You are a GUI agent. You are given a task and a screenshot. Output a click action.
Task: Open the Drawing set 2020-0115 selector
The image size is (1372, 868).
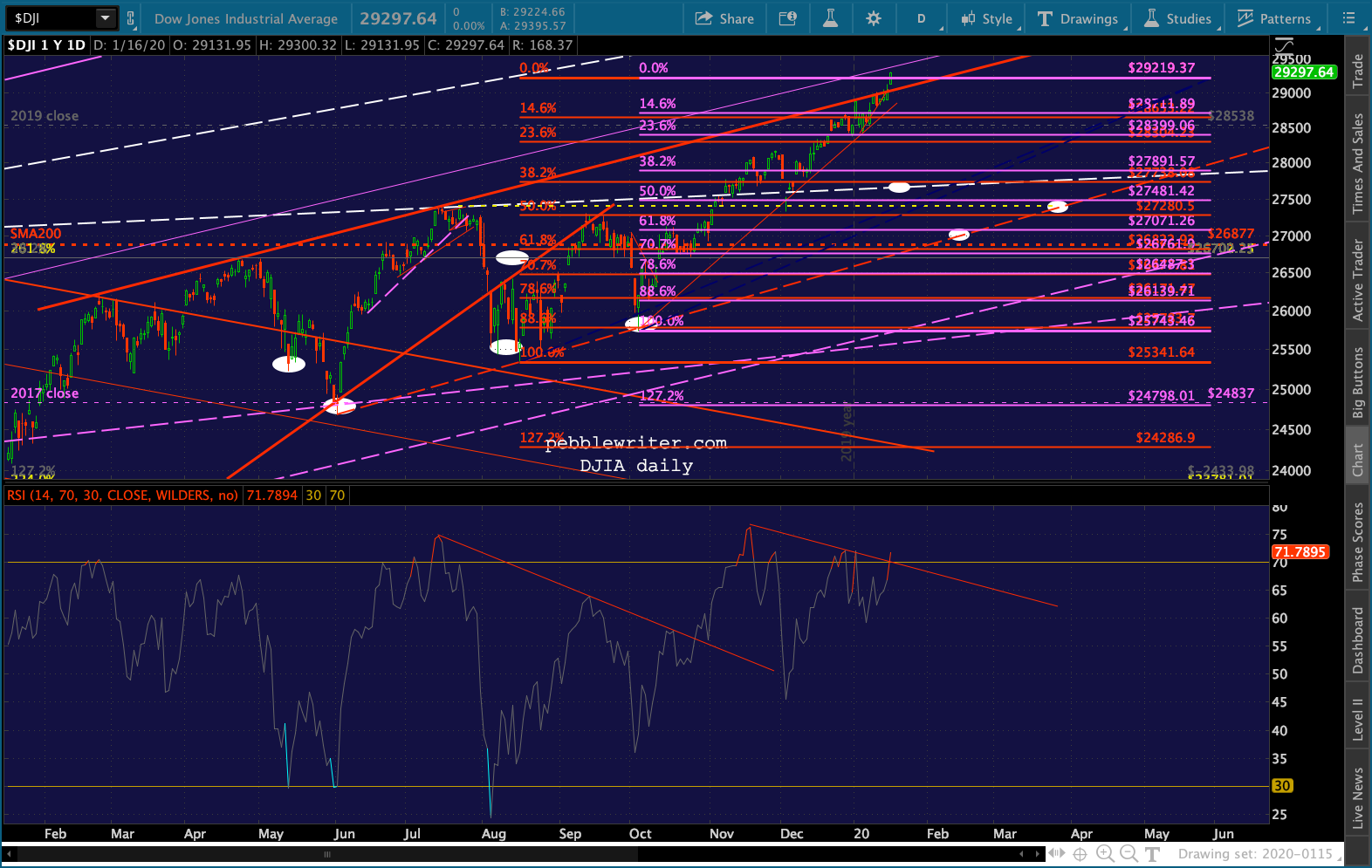click(x=1255, y=854)
